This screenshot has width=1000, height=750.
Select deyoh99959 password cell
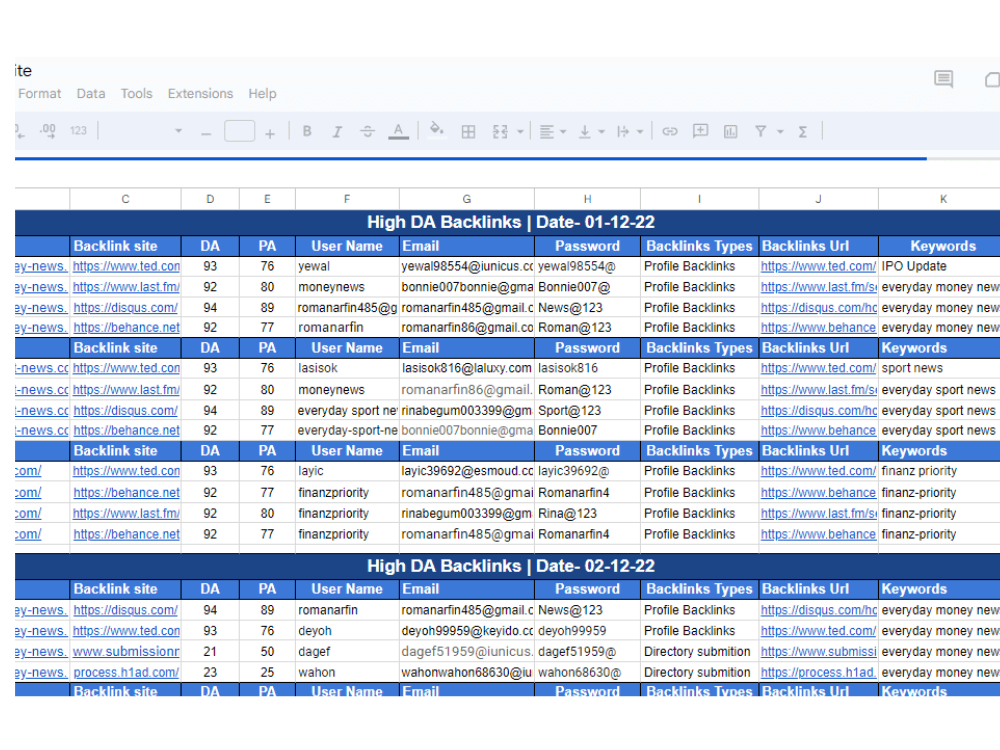coord(587,631)
